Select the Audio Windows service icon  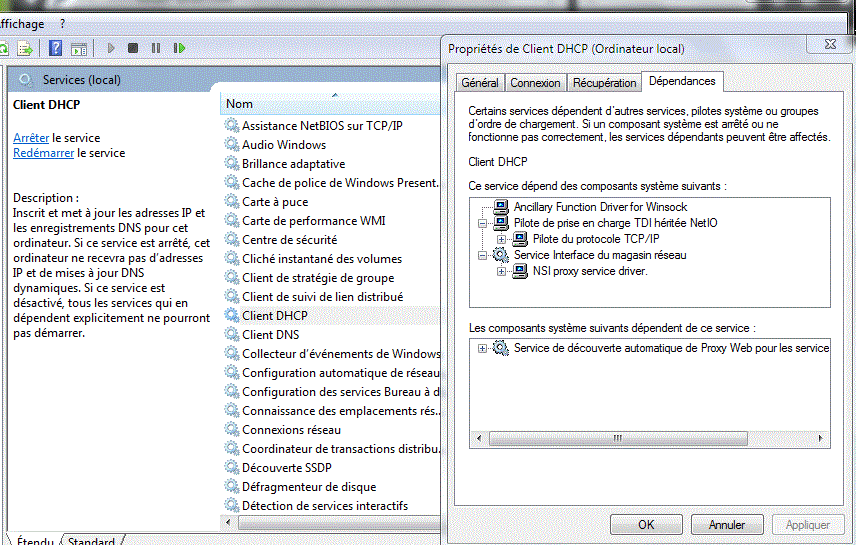tap(232, 144)
